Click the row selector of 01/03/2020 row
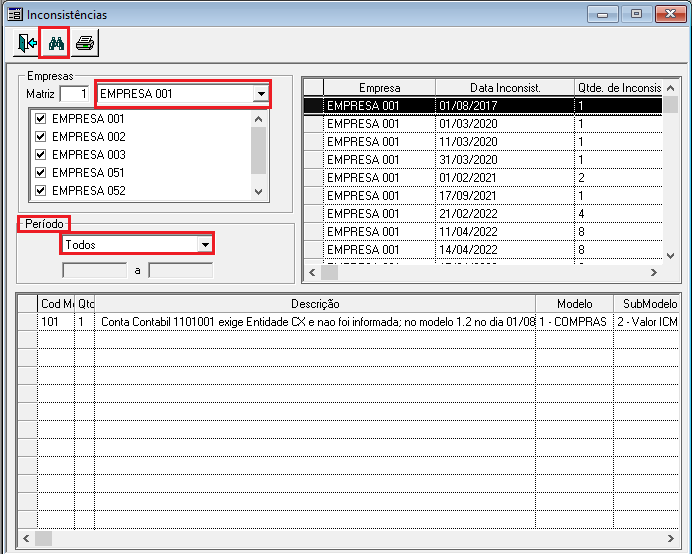The image size is (692, 554). click(x=314, y=124)
